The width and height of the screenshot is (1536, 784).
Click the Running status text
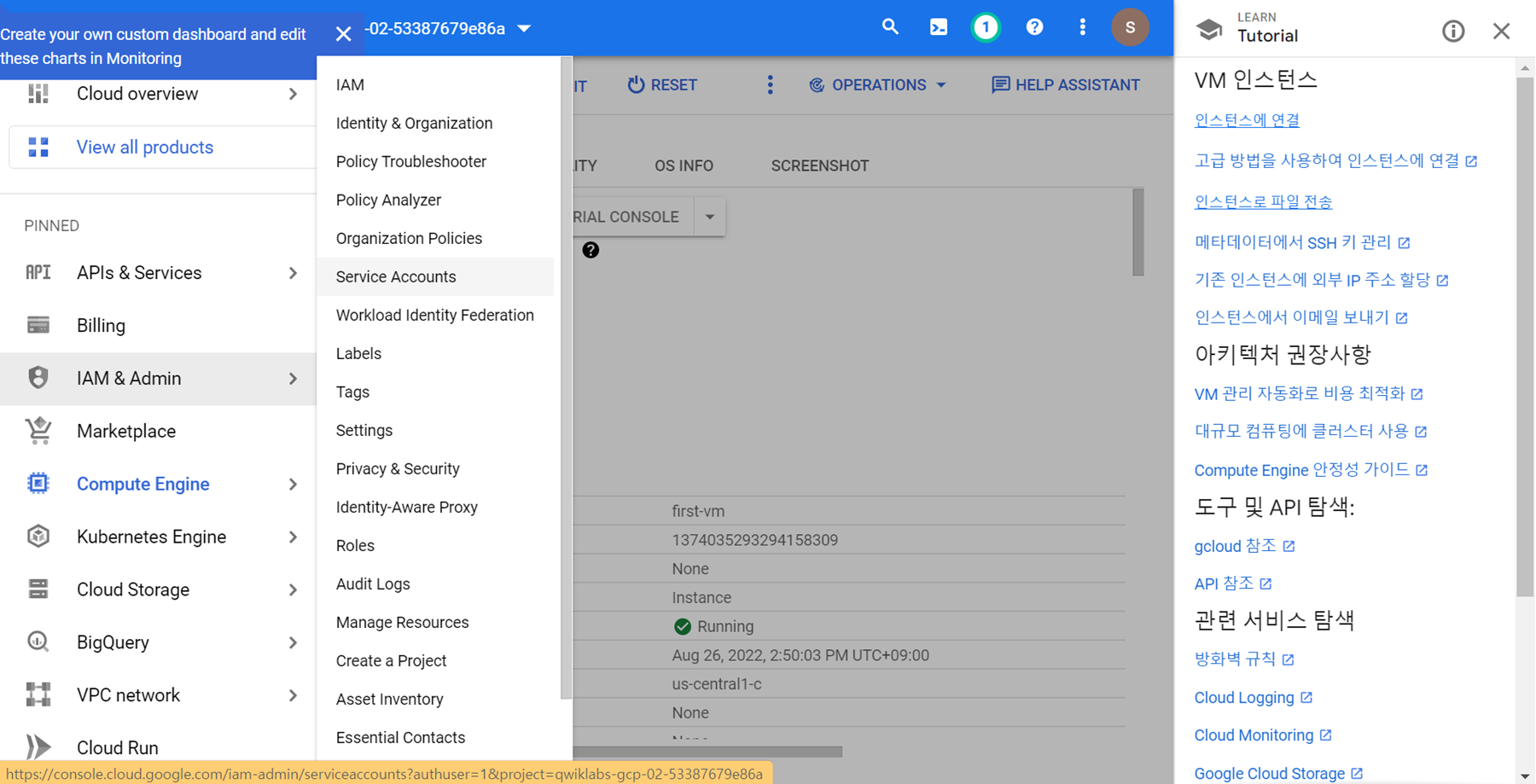click(725, 626)
